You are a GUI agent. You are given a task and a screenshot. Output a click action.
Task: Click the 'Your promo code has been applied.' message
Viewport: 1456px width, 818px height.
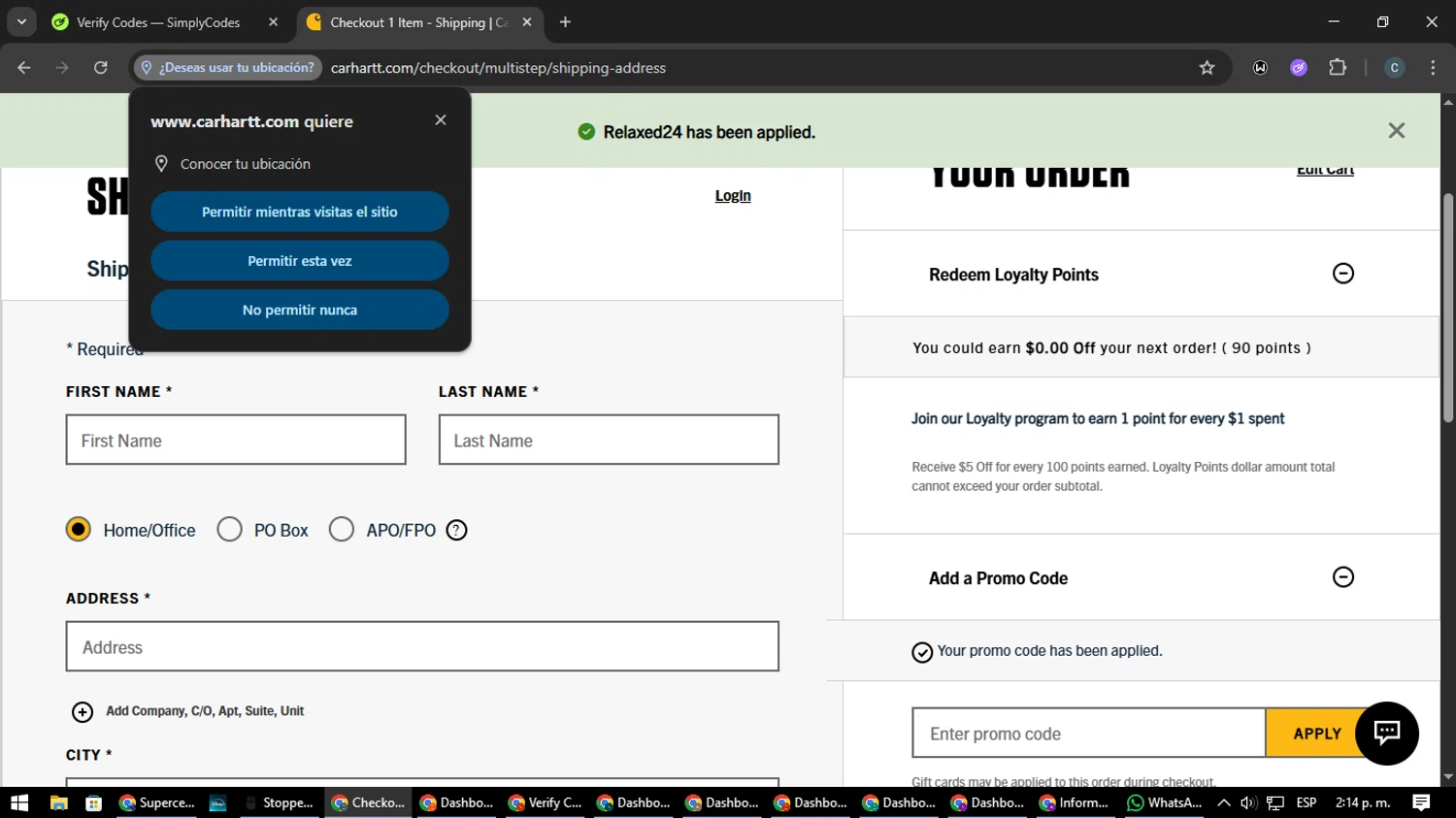1049,651
